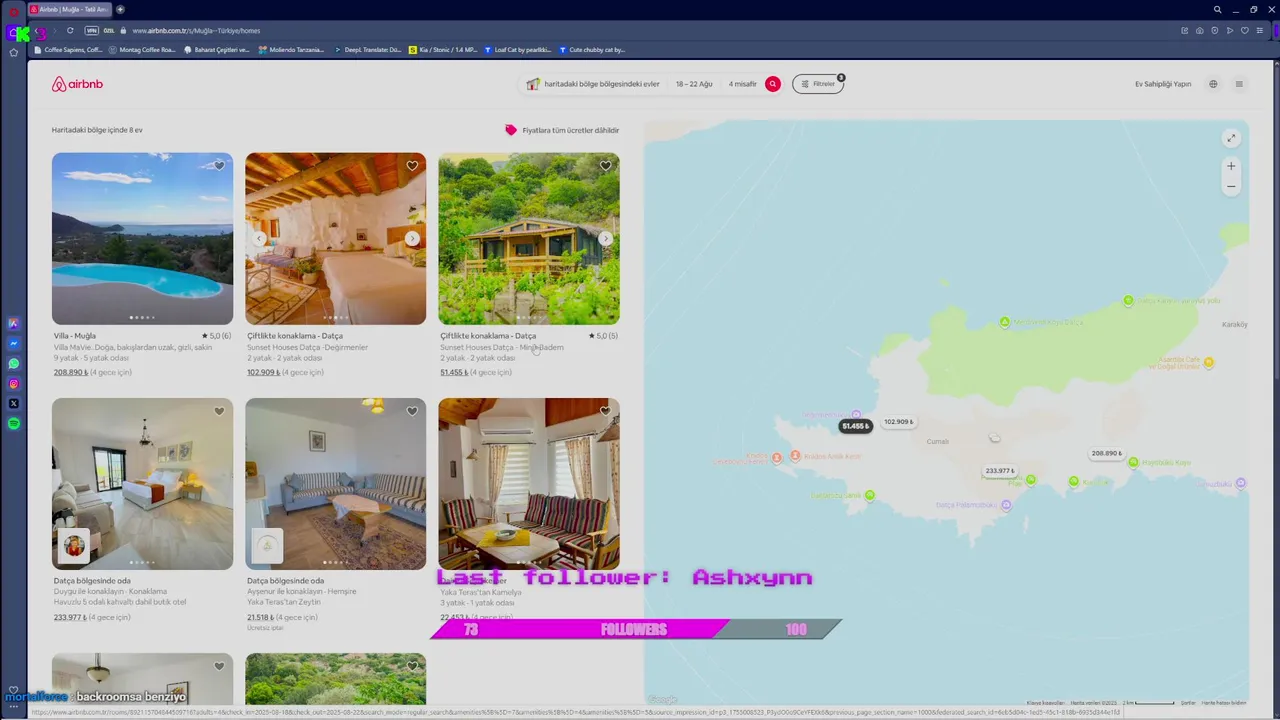Save Villa - Muğla listing with heart

[219, 166]
